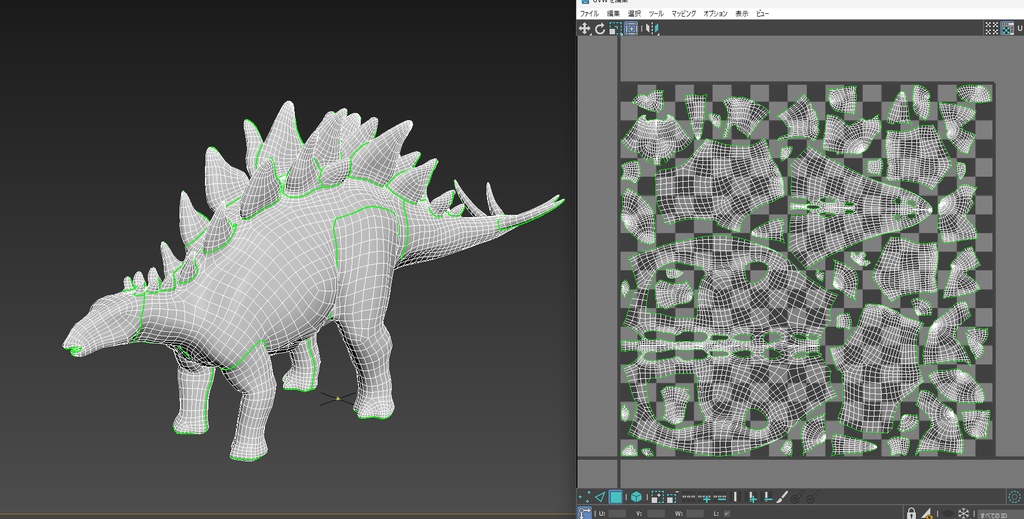Toggle the checker map display icon
Screen dimensions: 1024x519
[x=1008, y=28]
